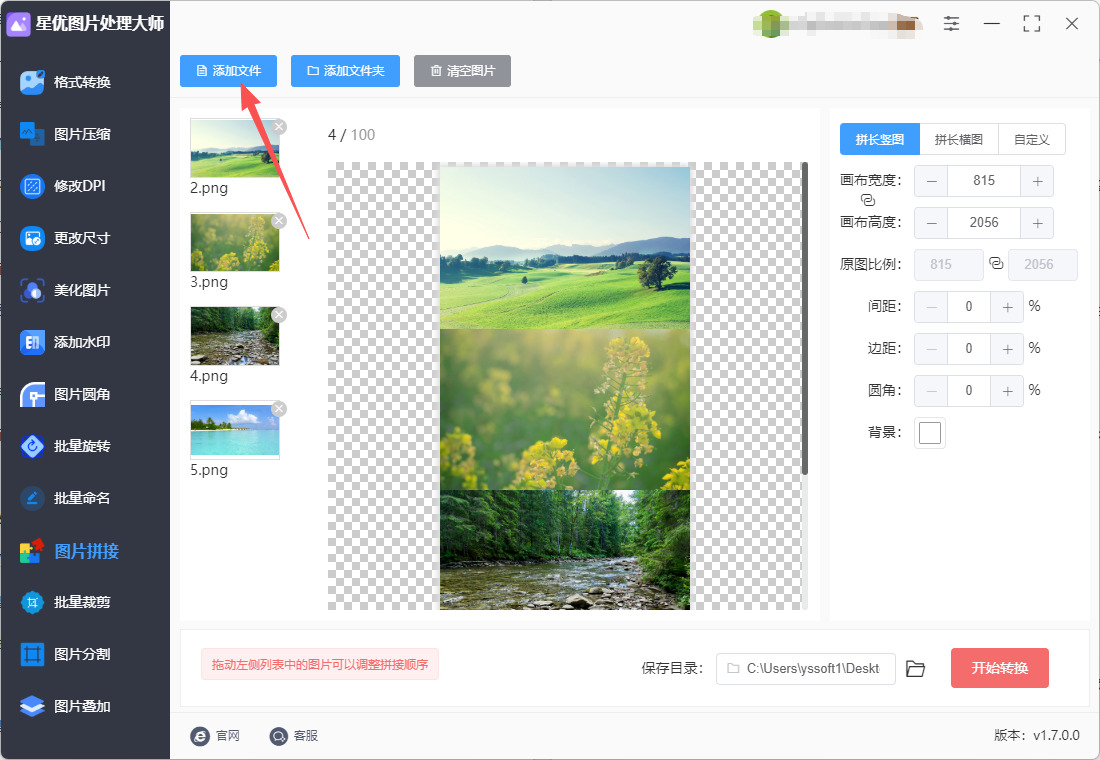Decrease canvas height with minus button
Viewport: 1100px width, 760px height.
coord(932,223)
